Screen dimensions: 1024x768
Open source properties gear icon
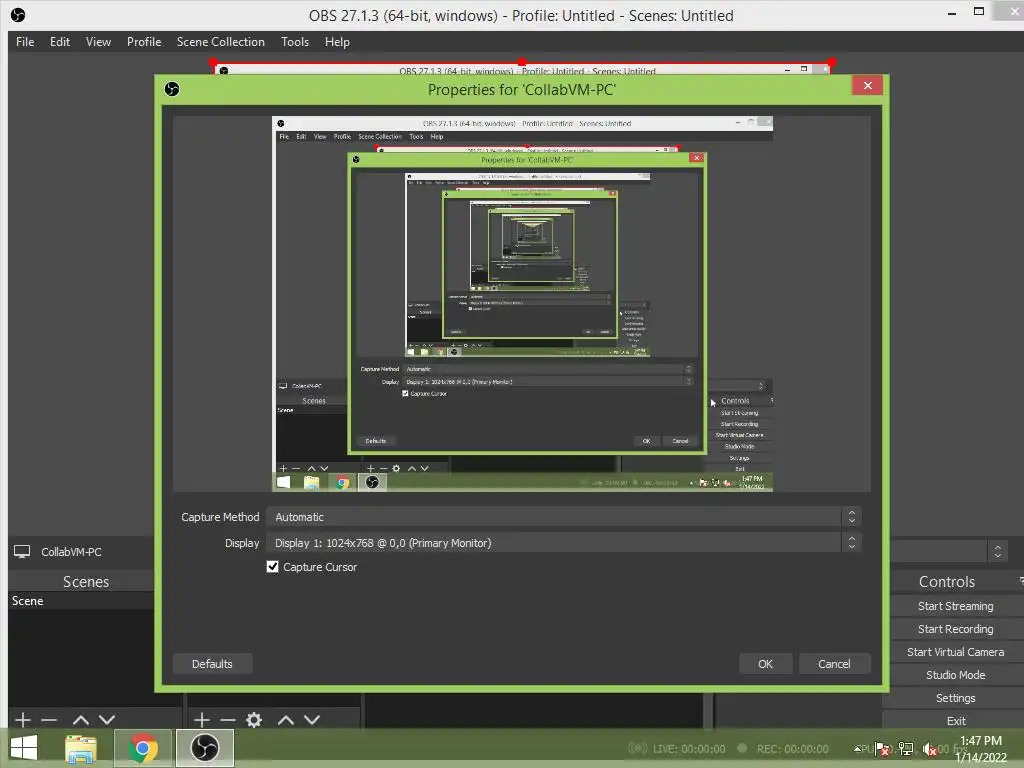click(254, 720)
